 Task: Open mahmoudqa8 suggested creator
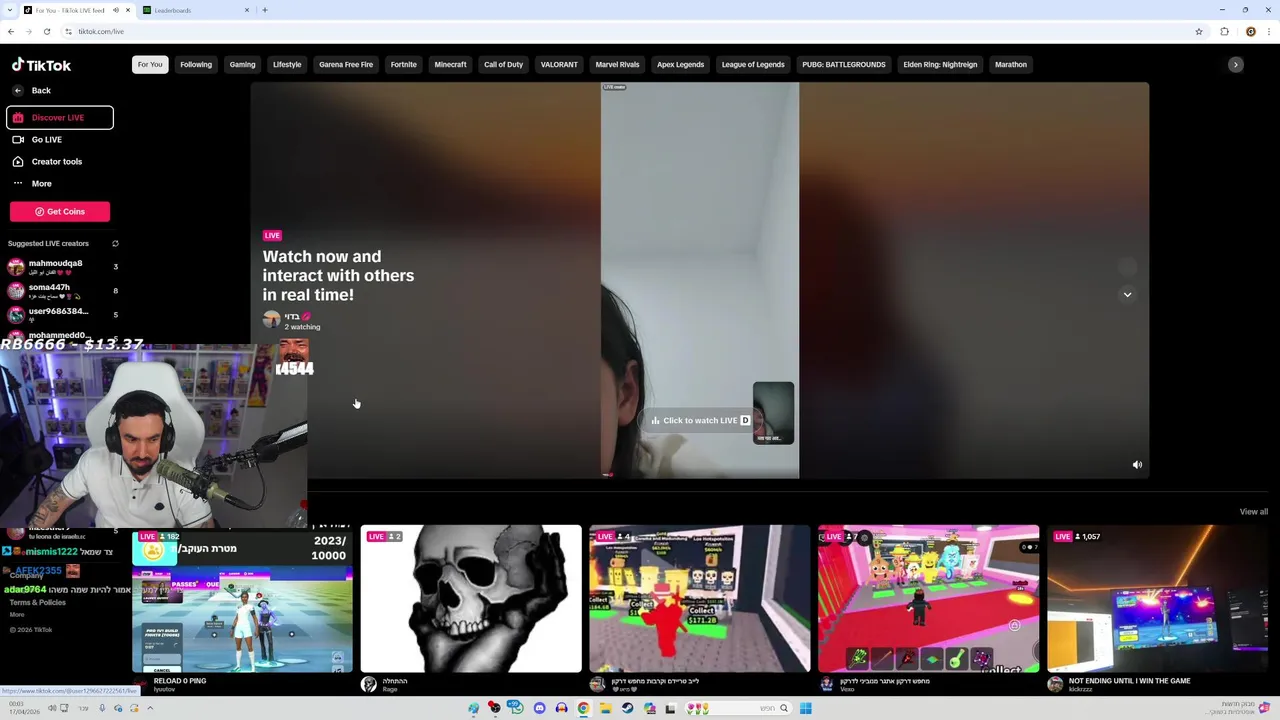pos(62,267)
